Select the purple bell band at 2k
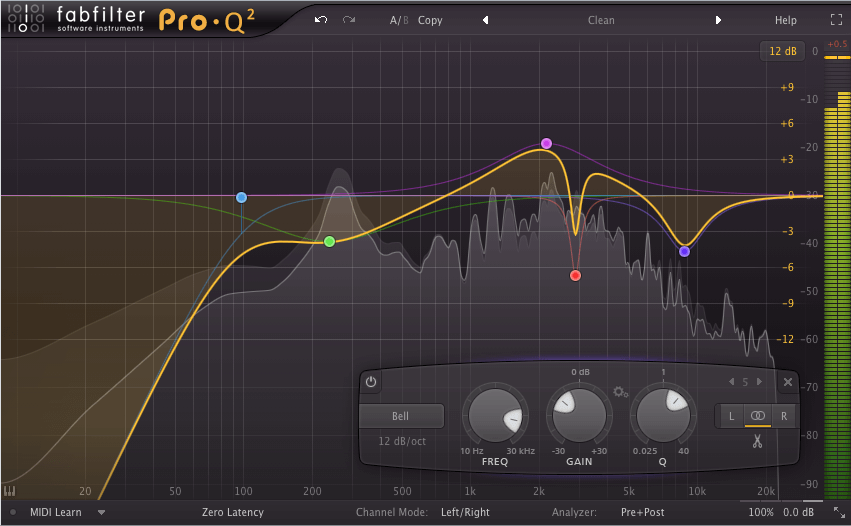Image resolution: width=851 pixels, height=526 pixels. click(x=547, y=143)
